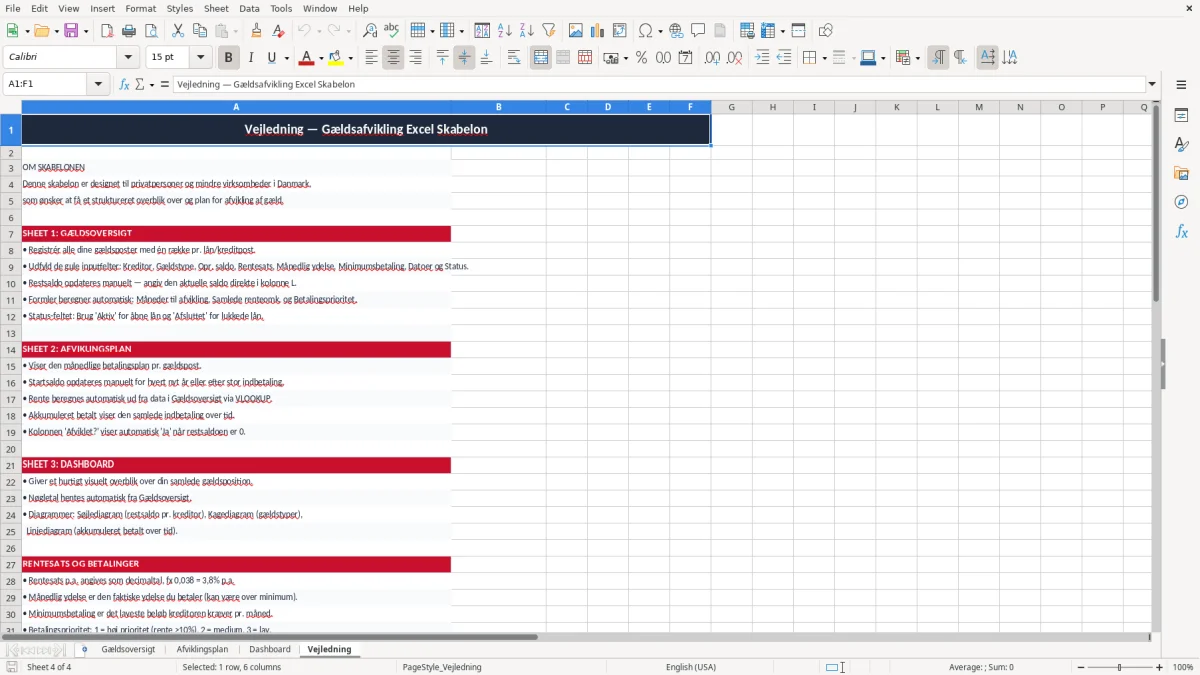Click the Export as PDF icon
Viewport: 1200px width, 675px height.
[107, 31]
